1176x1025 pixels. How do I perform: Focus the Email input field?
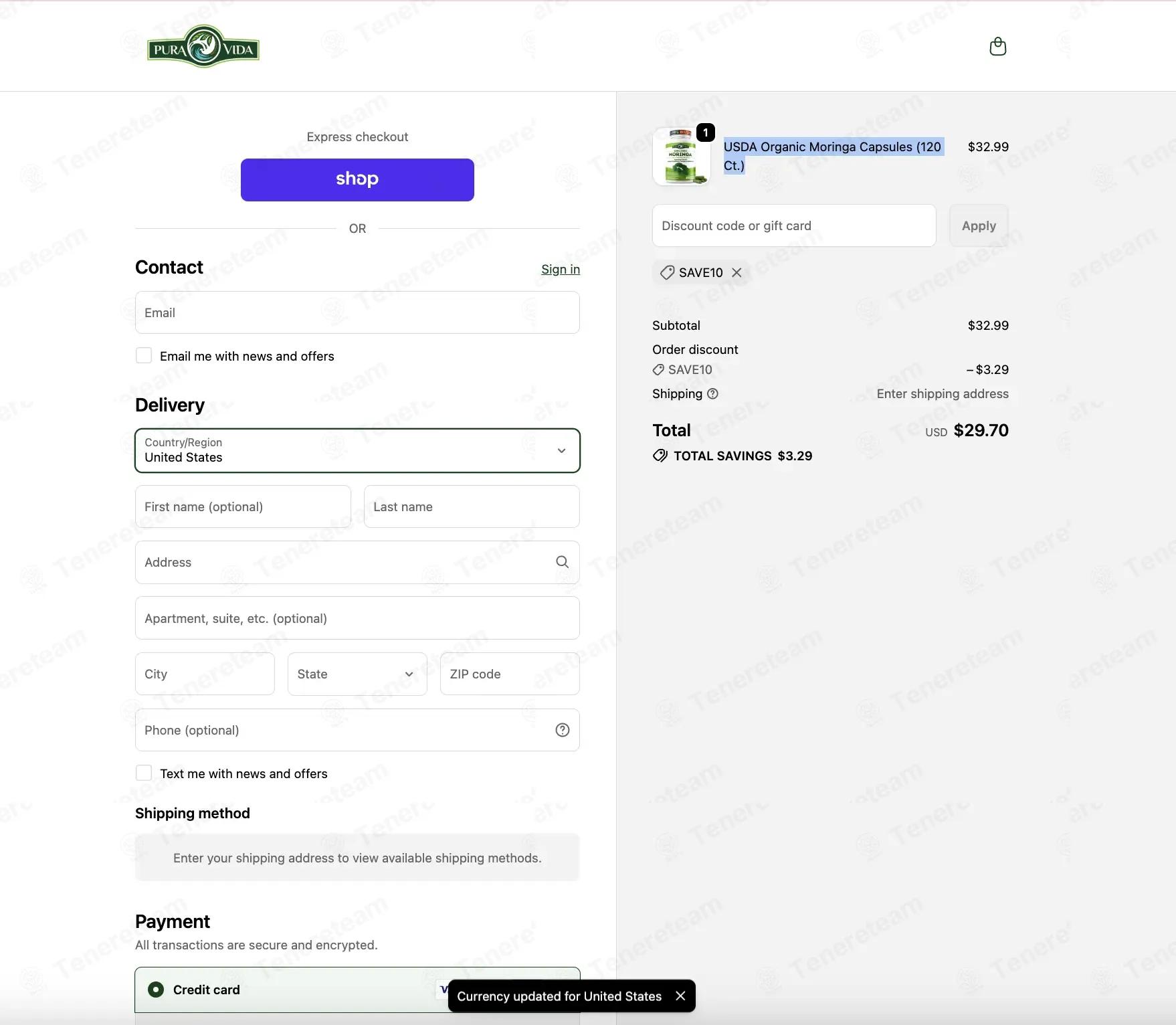click(x=357, y=312)
